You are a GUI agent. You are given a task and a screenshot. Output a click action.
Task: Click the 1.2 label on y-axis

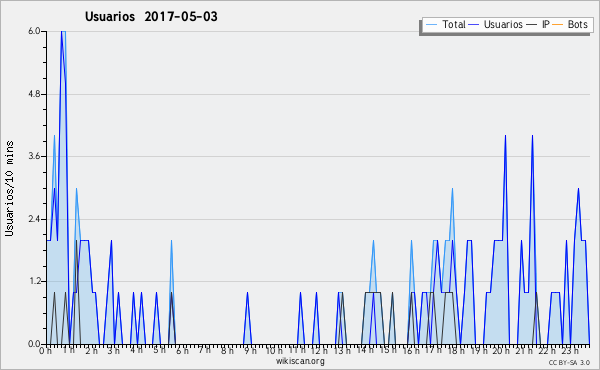click(x=34, y=281)
